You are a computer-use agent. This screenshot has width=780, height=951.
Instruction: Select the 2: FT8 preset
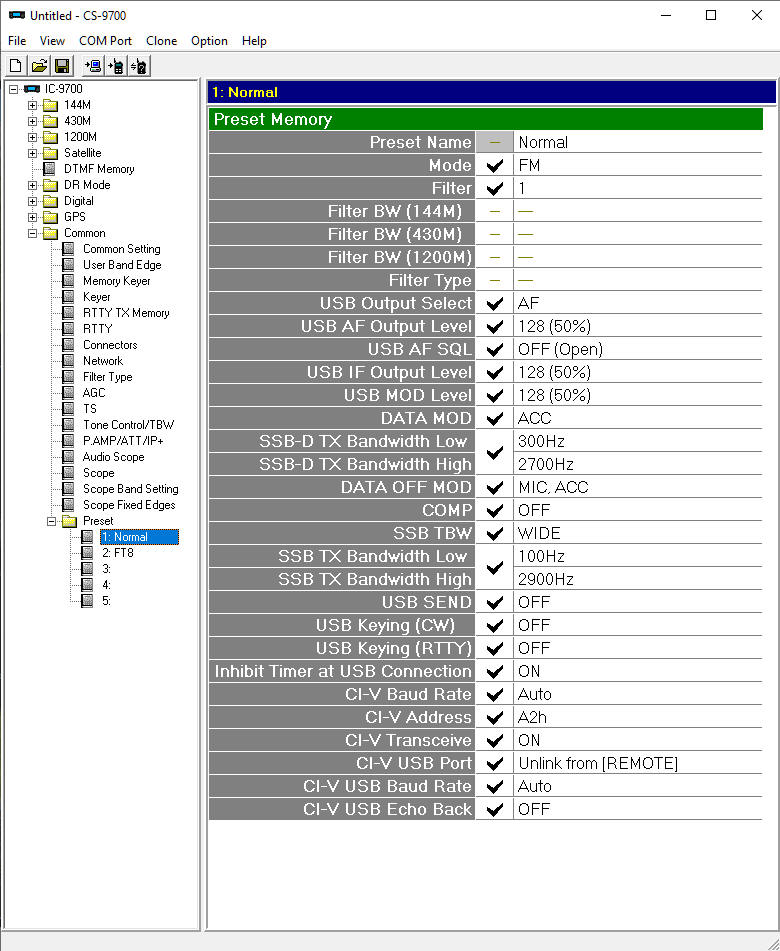(x=118, y=553)
